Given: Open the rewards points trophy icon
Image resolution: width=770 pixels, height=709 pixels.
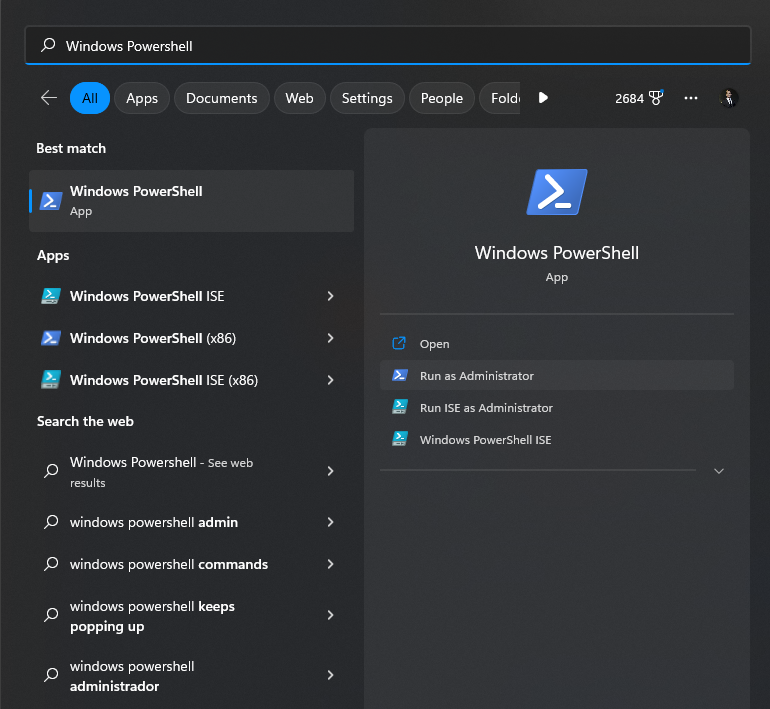Looking at the screenshot, I should [x=656, y=98].
